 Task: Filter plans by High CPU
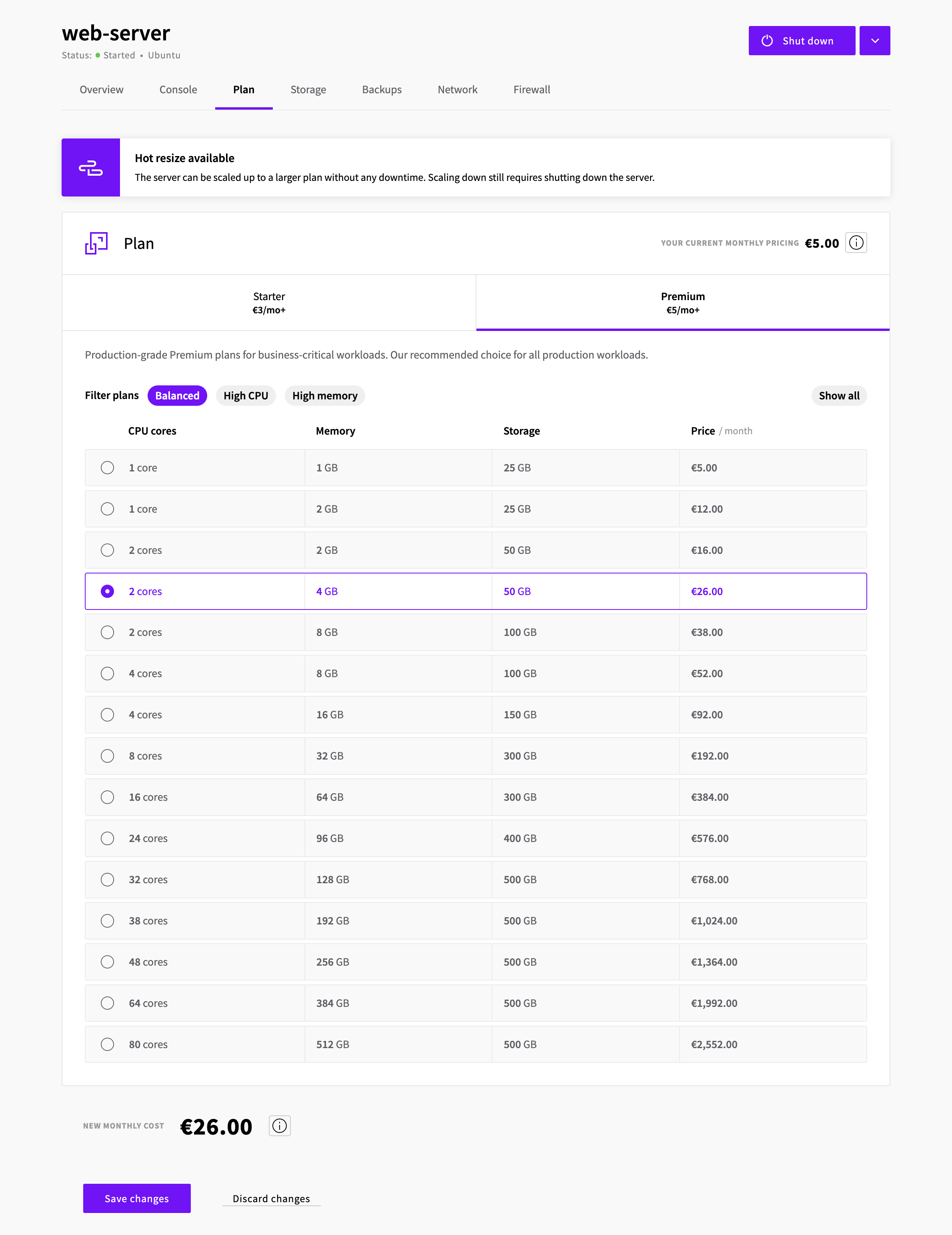pyautogui.click(x=246, y=396)
